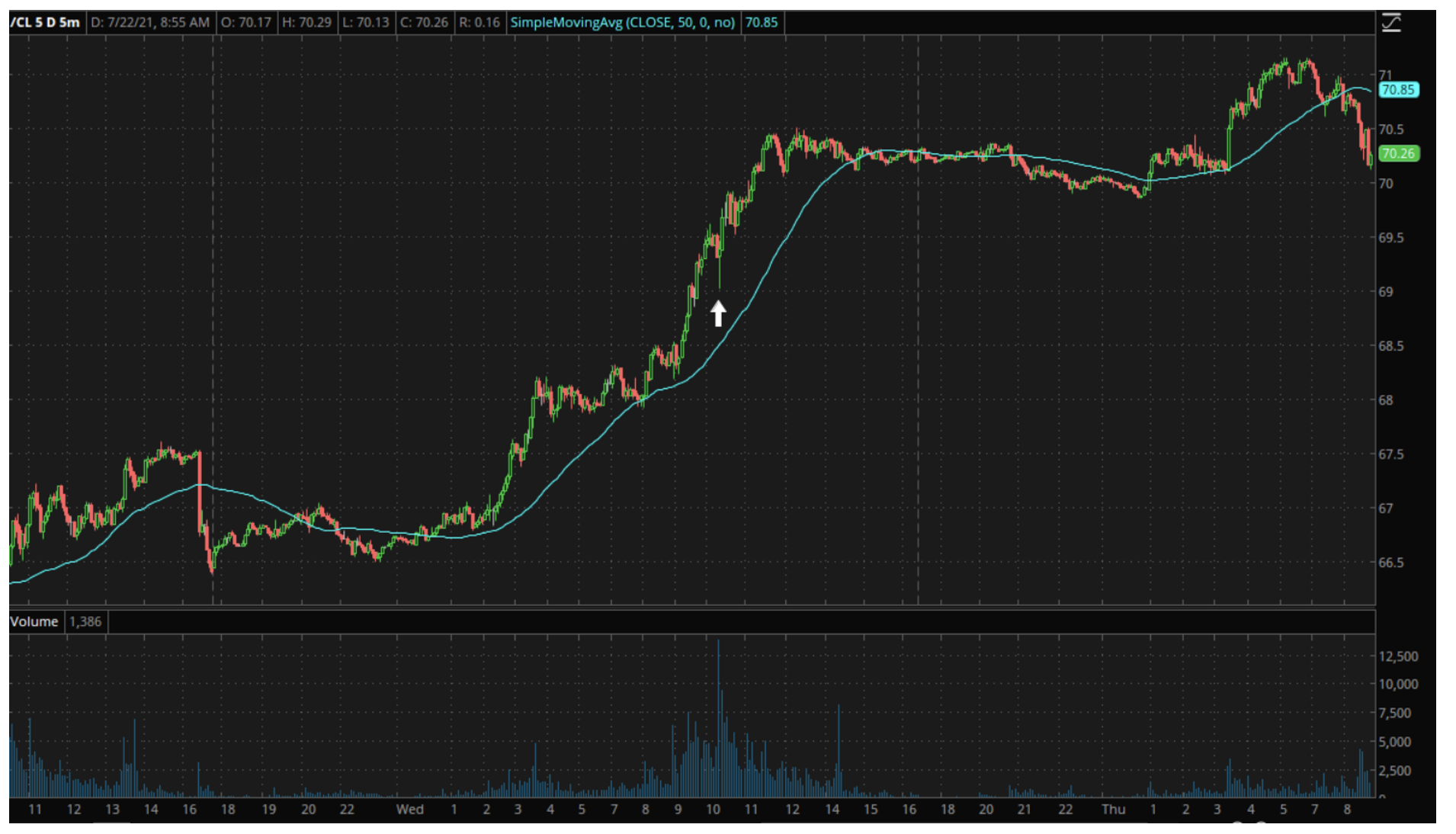Click the low value L: 70.13
The image size is (1456, 834).
click(x=366, y=22)
